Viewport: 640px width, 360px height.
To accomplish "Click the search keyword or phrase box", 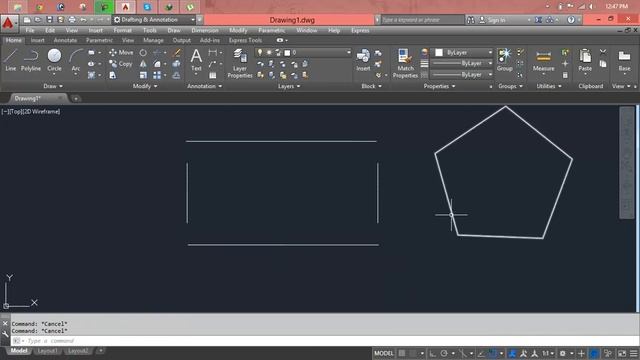I will coord(423,20).
